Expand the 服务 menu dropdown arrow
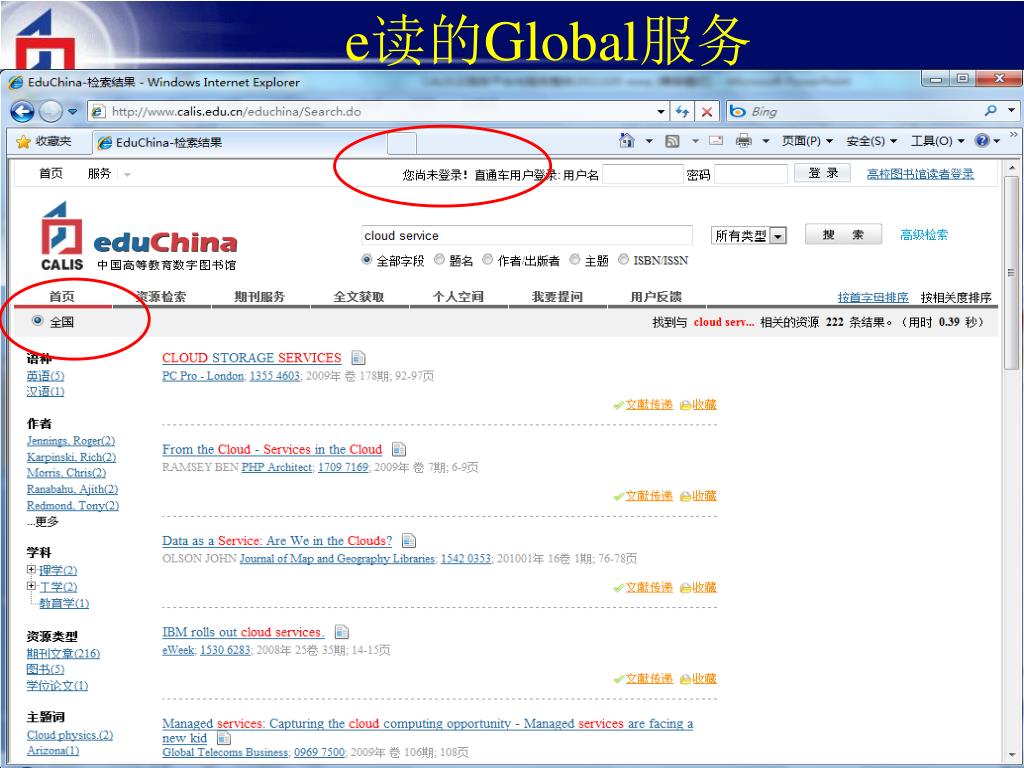 click(x=127, y=175)
